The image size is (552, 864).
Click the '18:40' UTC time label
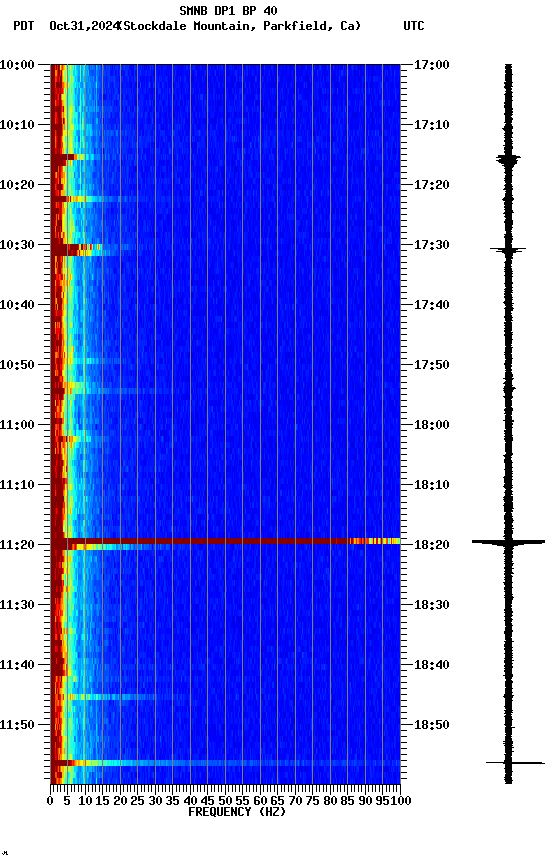[432, 666]
